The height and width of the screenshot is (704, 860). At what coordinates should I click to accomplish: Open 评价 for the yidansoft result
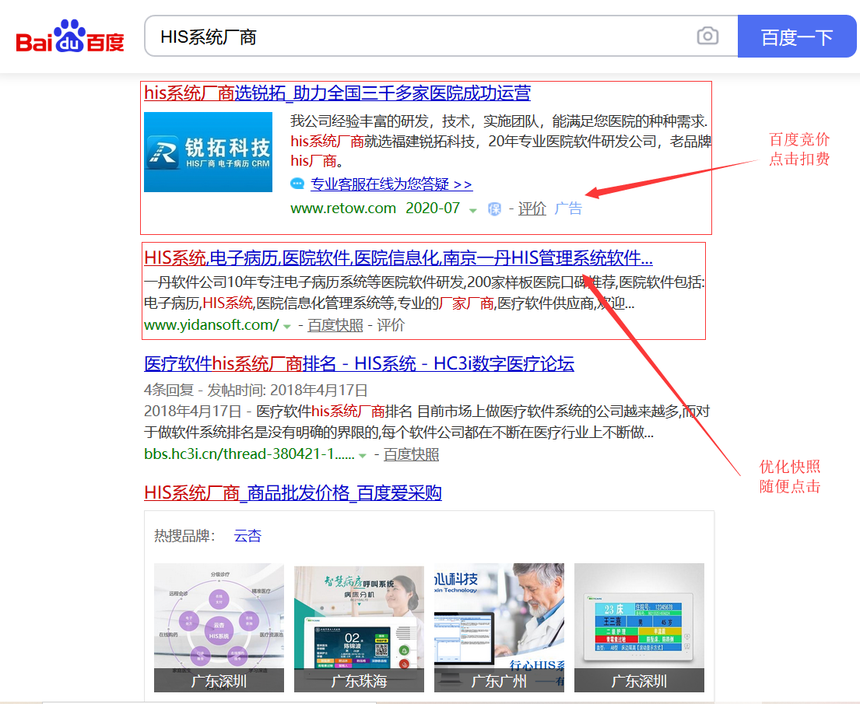tap(391, 325)
